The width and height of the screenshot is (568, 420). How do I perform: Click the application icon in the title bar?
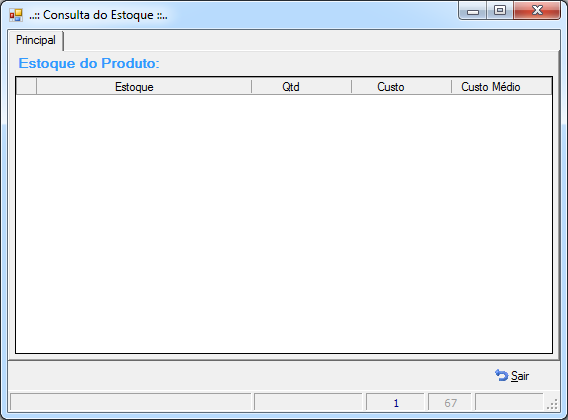point(16,15)
